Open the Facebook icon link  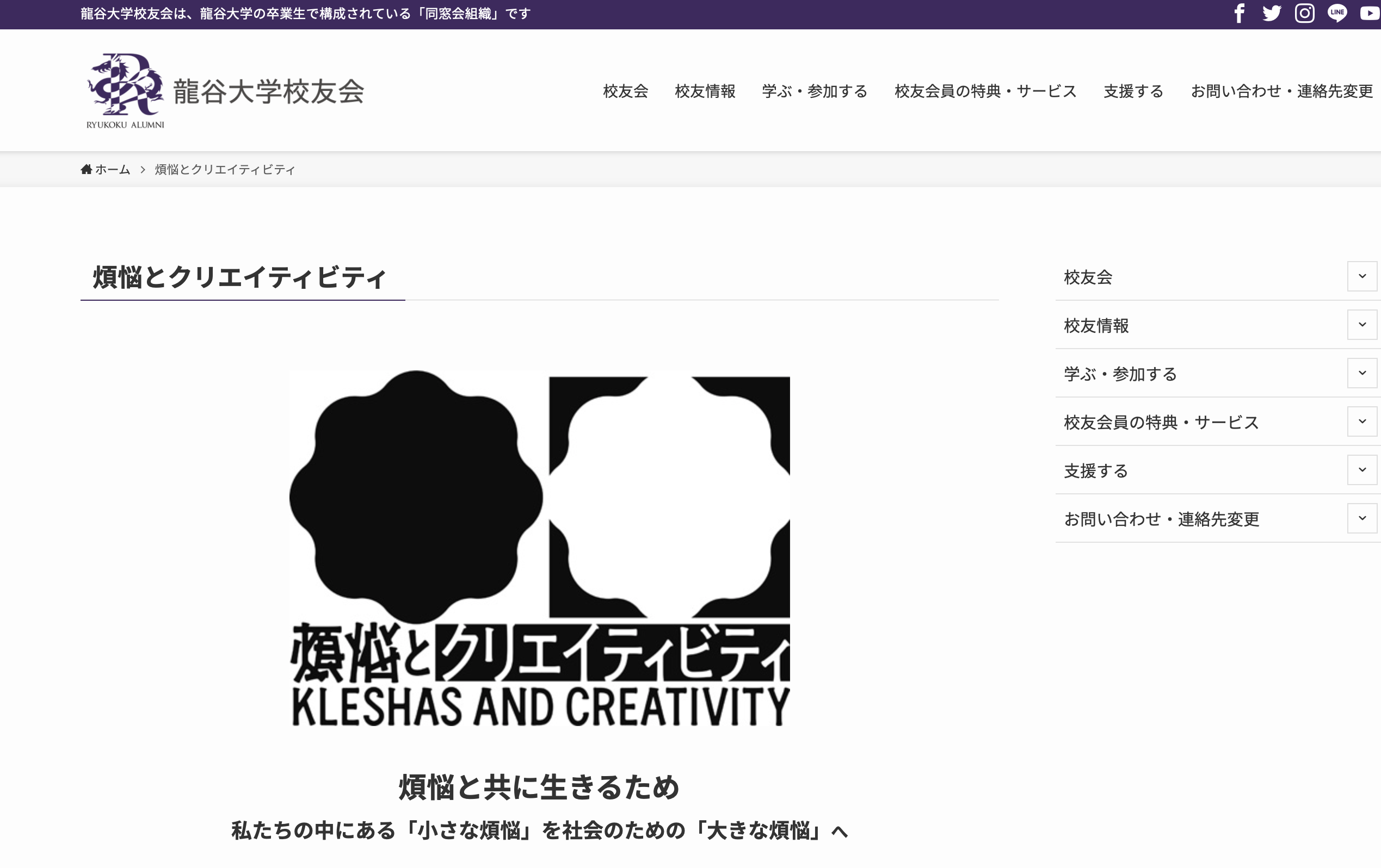(1240, 13)
